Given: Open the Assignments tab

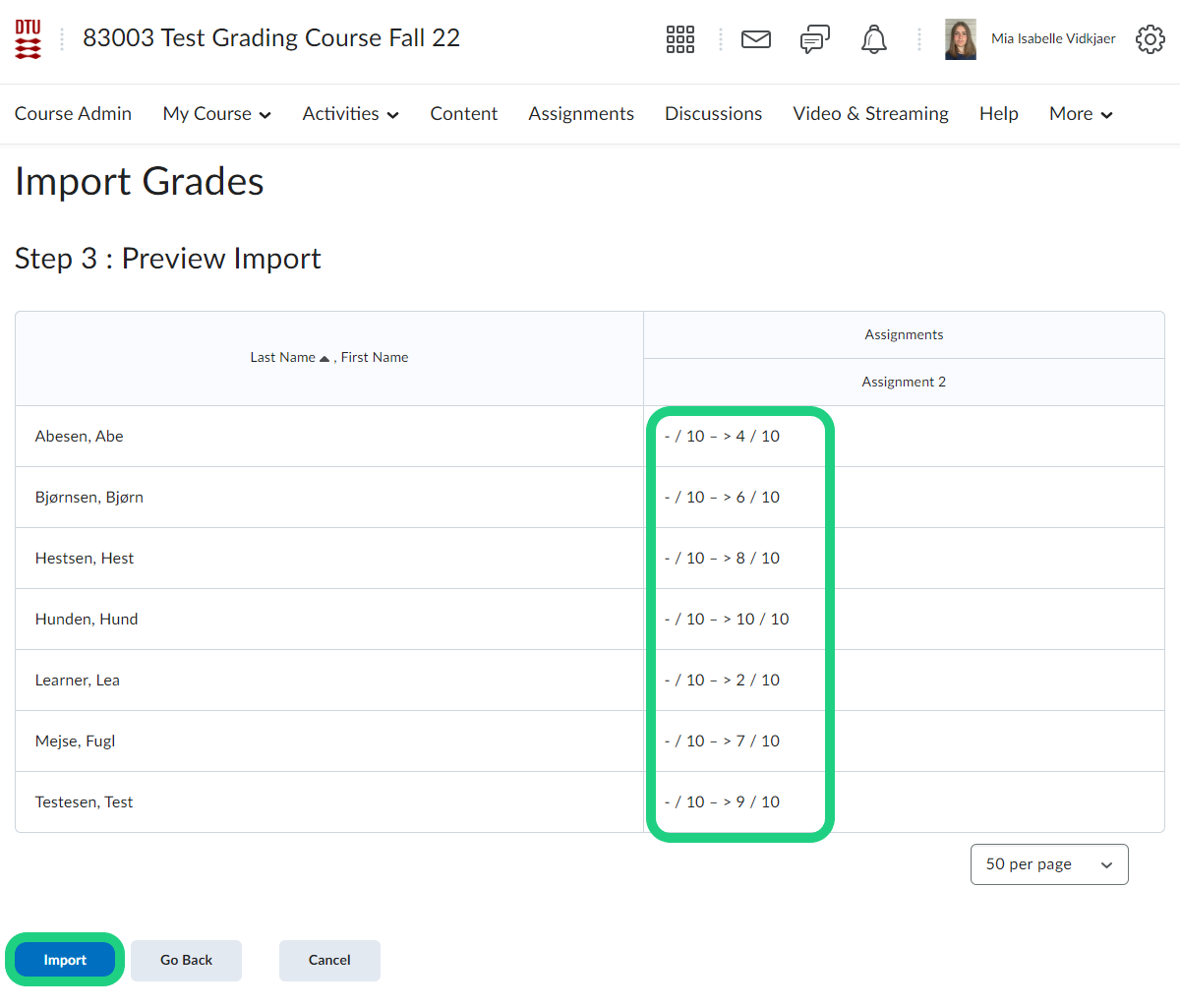Looking at the screenshot, I should (x=580, y=114).
